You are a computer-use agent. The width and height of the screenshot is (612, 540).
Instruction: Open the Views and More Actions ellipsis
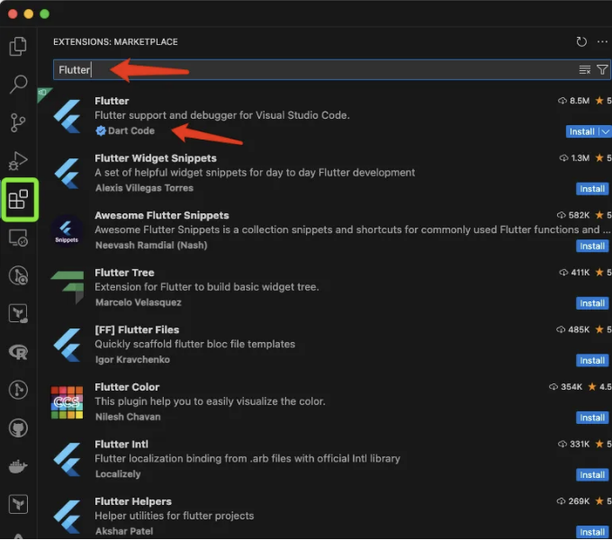tap(602, 41)
